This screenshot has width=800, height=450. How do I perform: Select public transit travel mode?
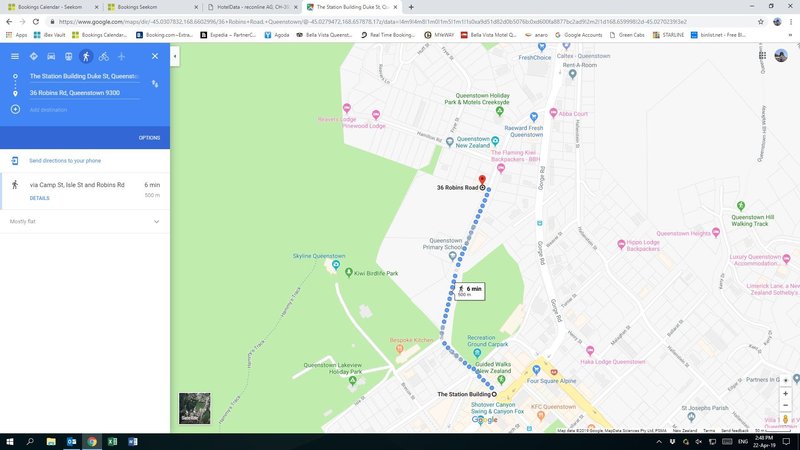click(68, 56)
